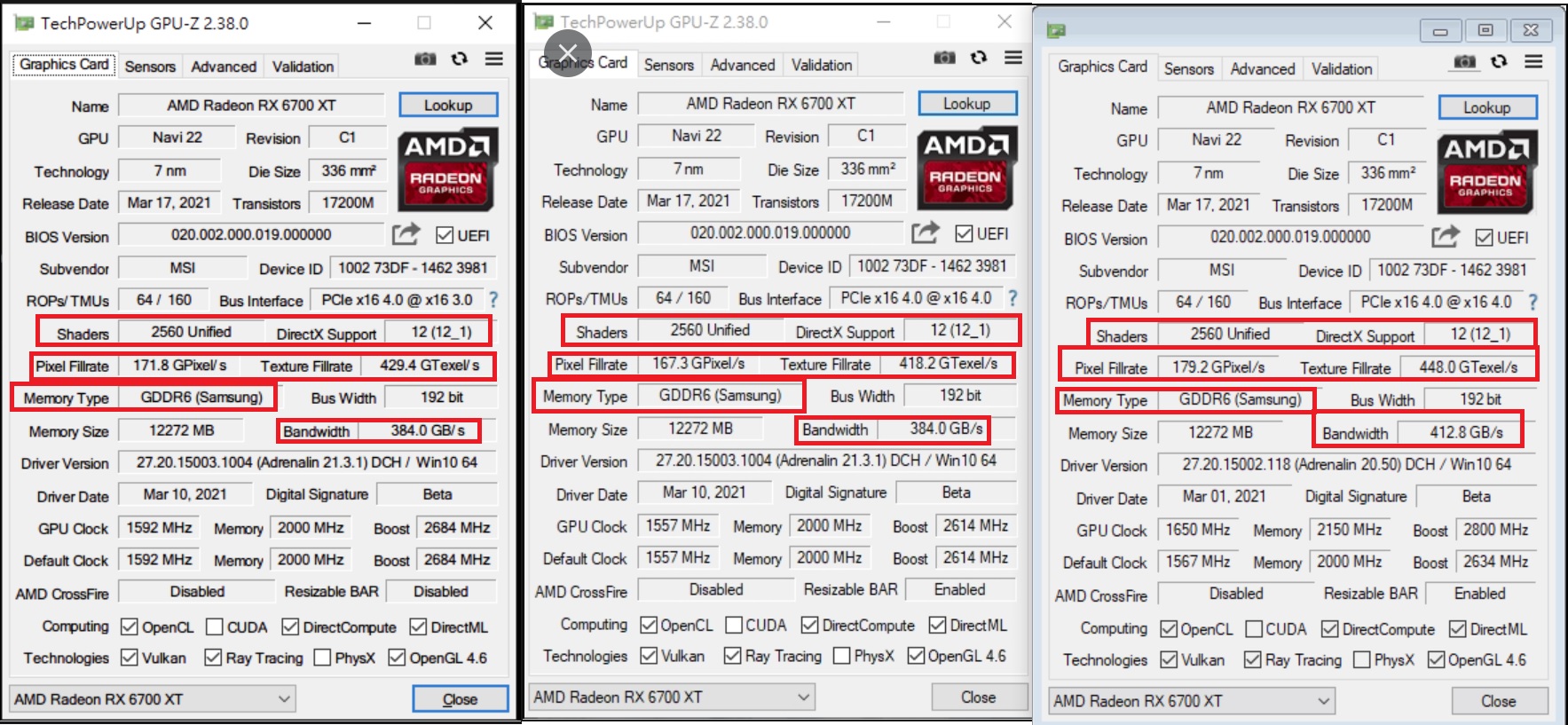Expand GPU selector dropdown in right window

click(x=1323, y=701)
